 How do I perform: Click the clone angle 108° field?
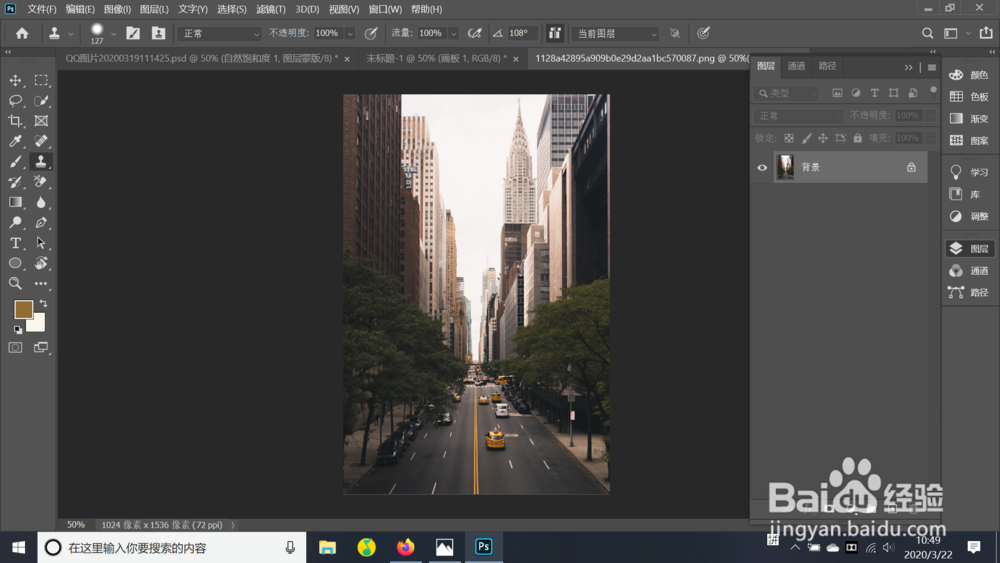[x=522, y=33]
